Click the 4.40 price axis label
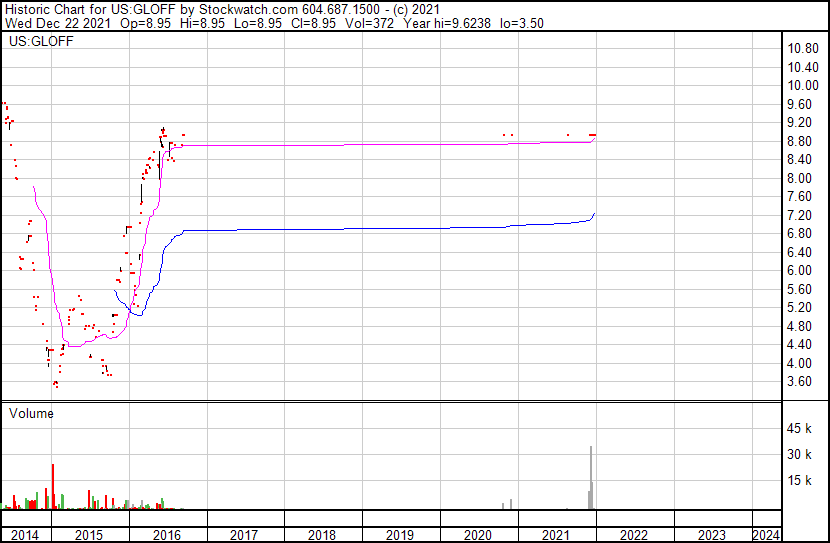The height and width of the screenshot is (543, 830). click(799, 345)
